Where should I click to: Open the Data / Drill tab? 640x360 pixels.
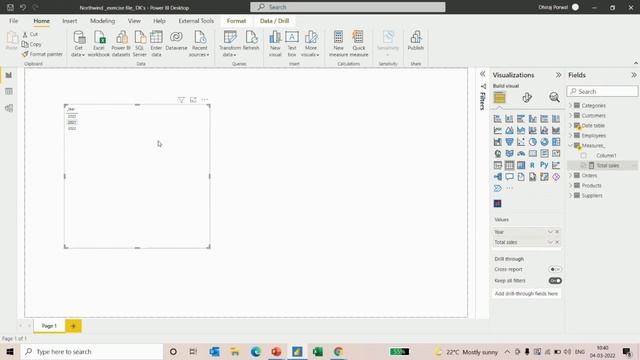coord(274,21)
